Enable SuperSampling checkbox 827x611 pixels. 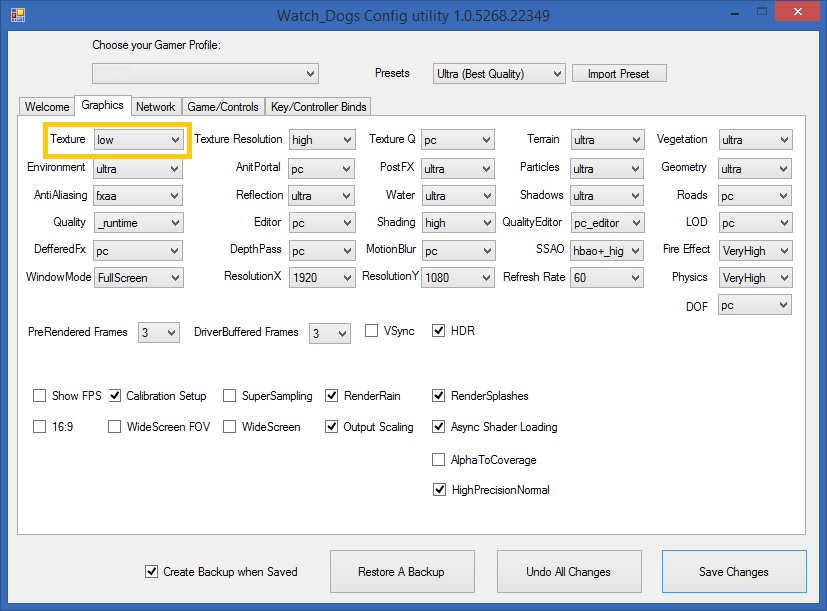click(229, 396)
